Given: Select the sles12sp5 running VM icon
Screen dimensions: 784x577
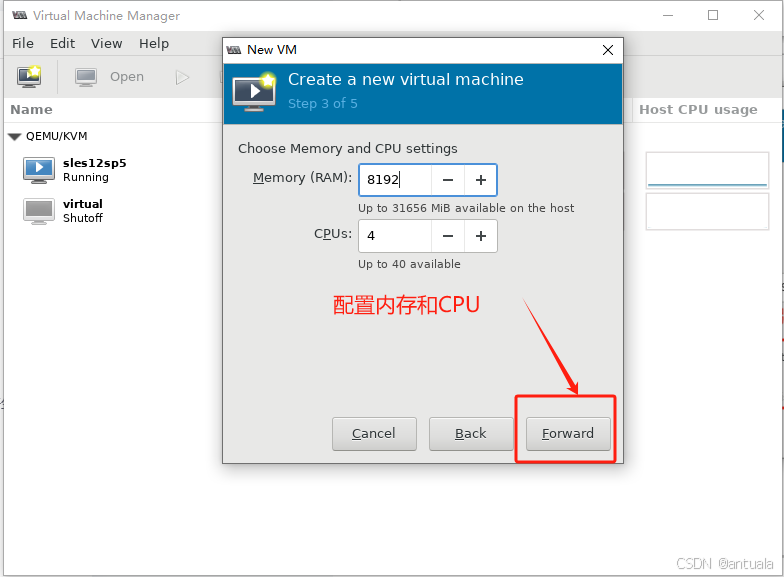Looking at the screenshot, I should [x=38, y=170].
